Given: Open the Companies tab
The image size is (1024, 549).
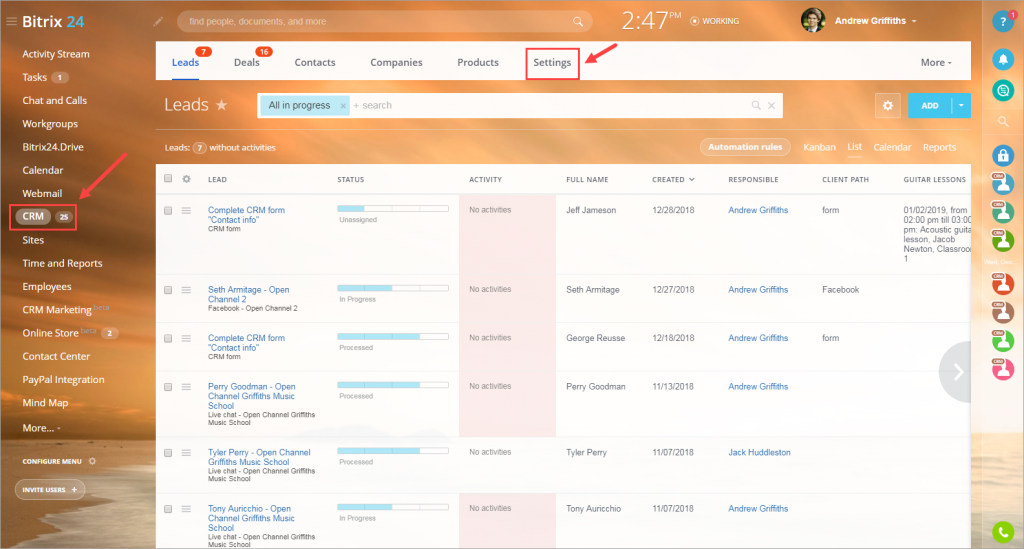Looking at the screenshot, I should (396, 63).
